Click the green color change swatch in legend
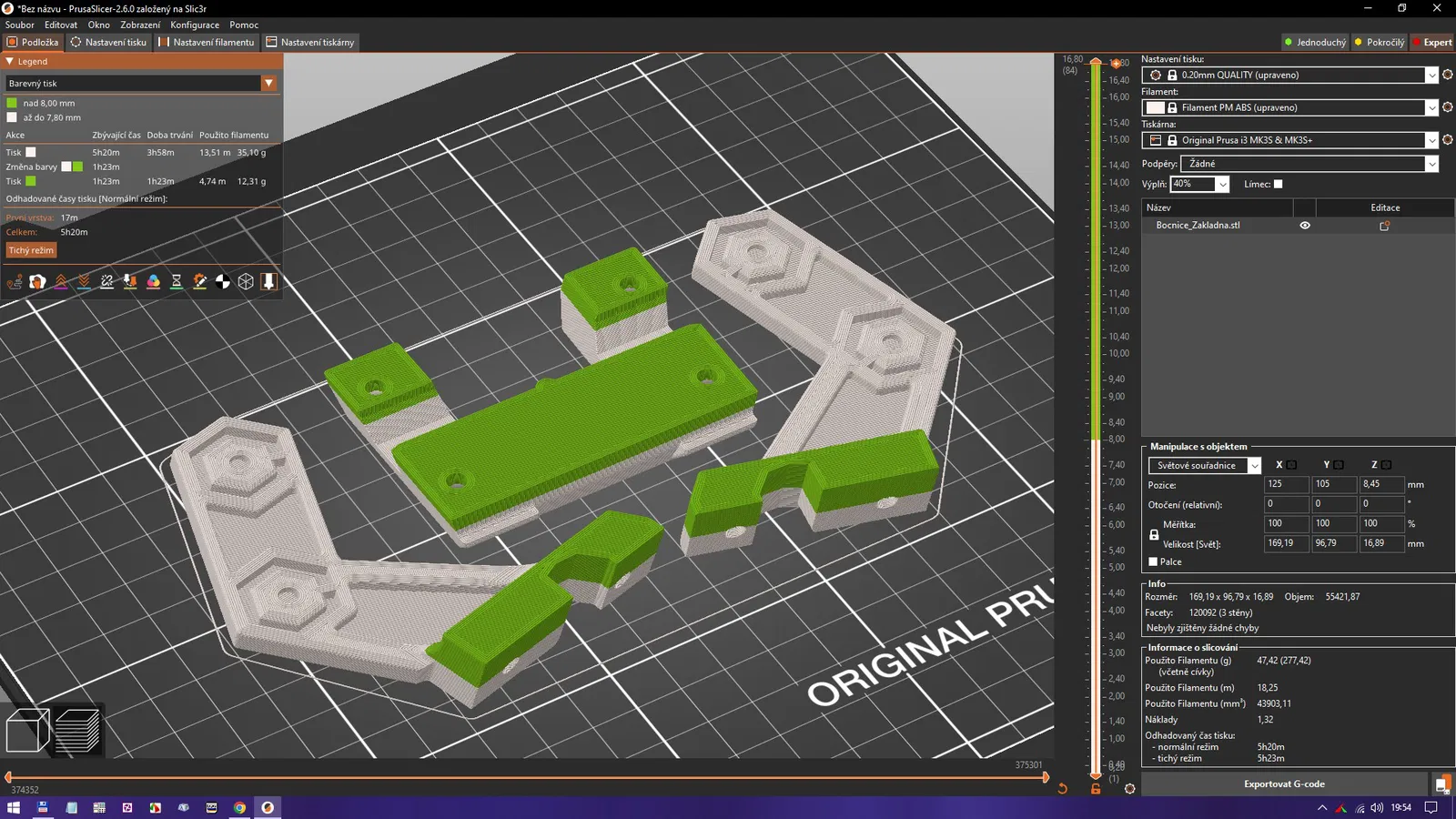The height and width of the screenshot is (819, 1456). (78, 167)
